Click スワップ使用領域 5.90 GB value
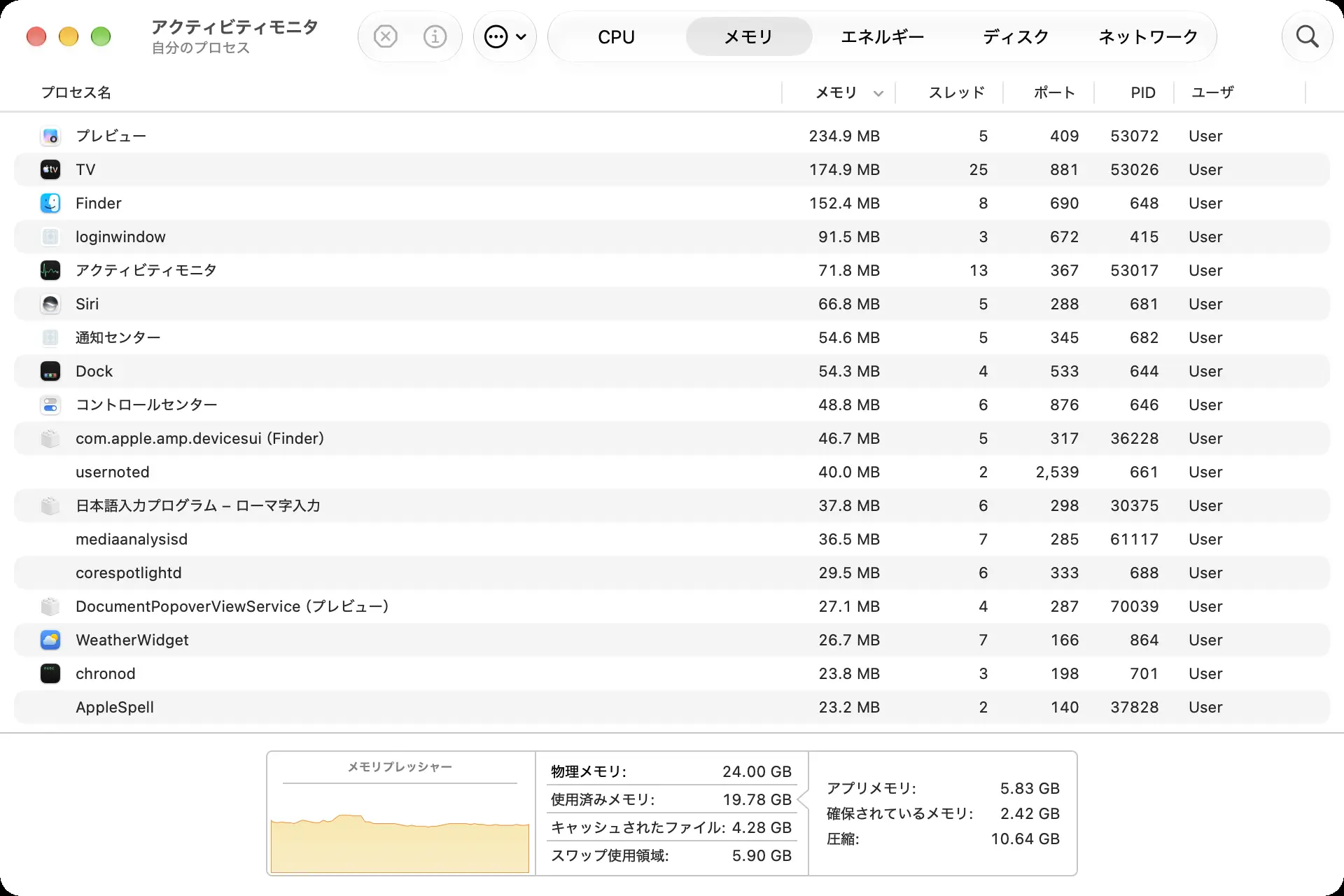1344x896 pixels. pyautogui.click(x=762, y=855)
